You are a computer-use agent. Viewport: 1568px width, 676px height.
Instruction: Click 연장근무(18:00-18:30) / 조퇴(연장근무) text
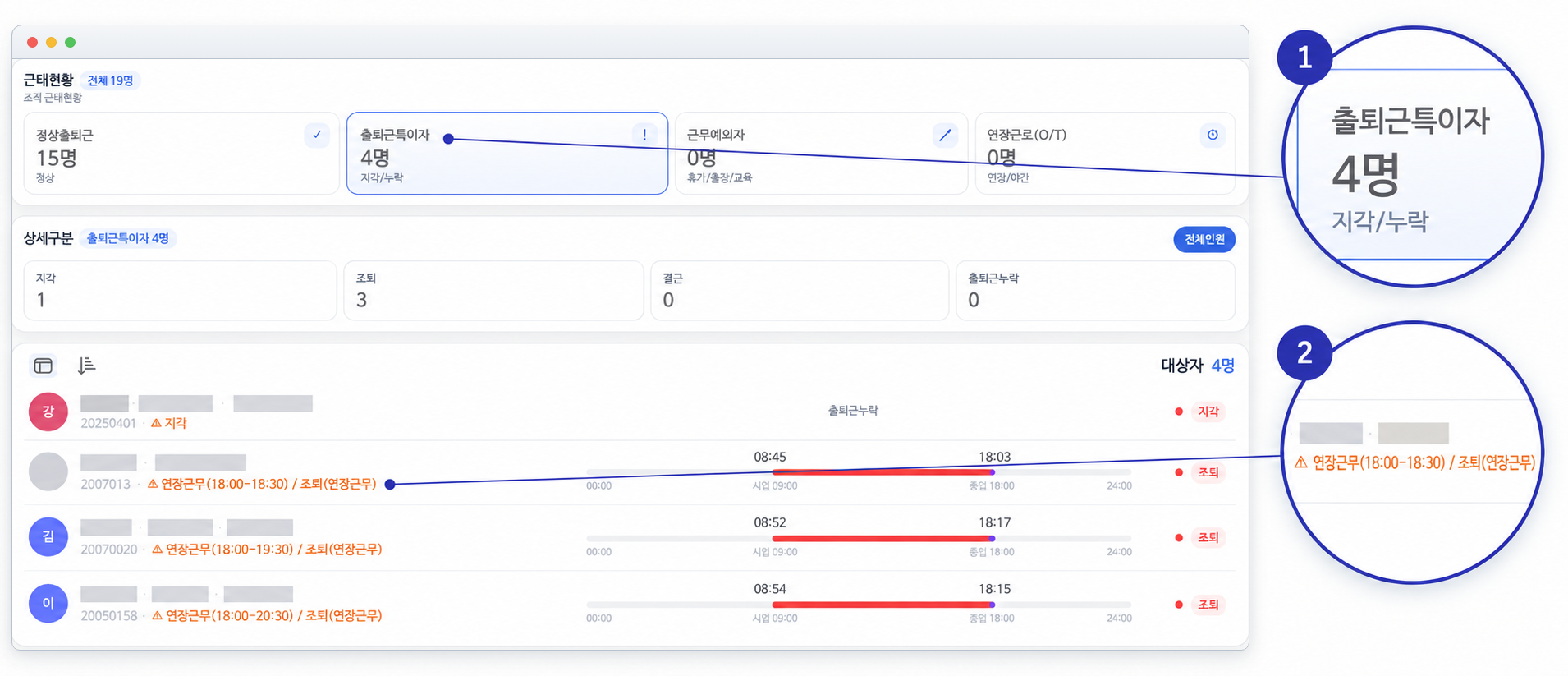pyautogui.click(x=268, y=484)
